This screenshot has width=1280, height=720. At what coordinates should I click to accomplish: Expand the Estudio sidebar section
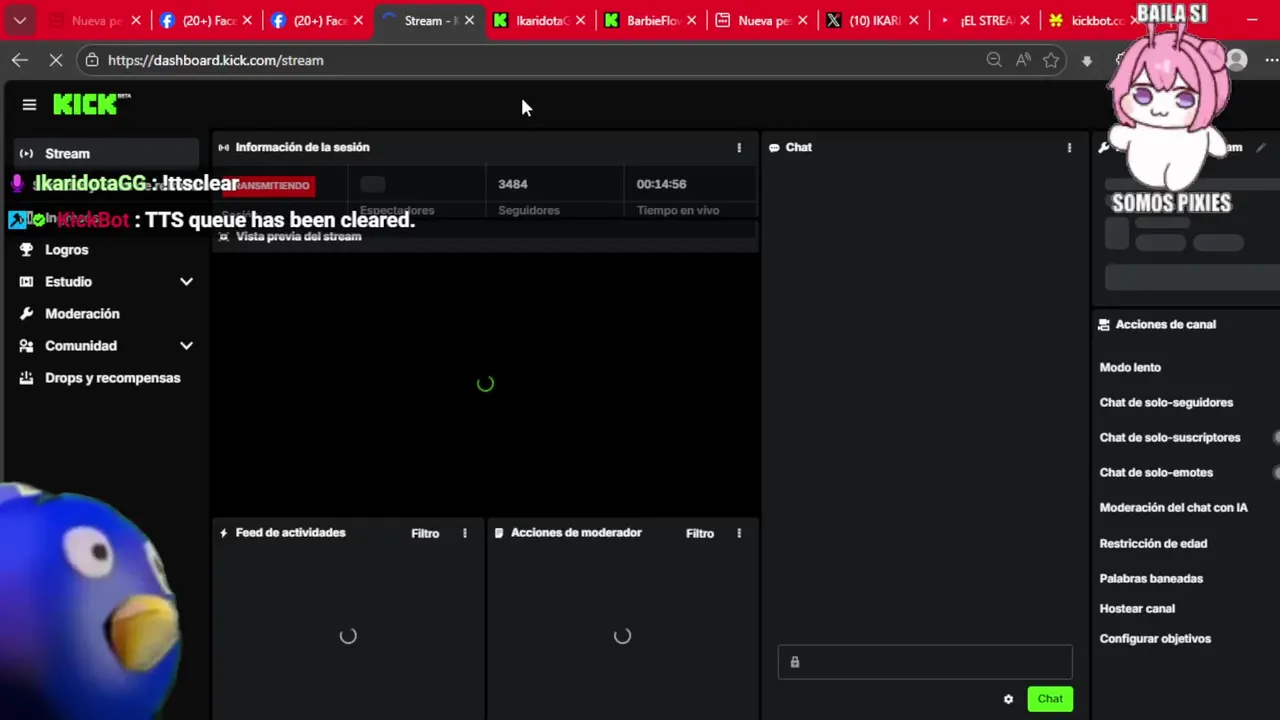[x=186, y=282]
